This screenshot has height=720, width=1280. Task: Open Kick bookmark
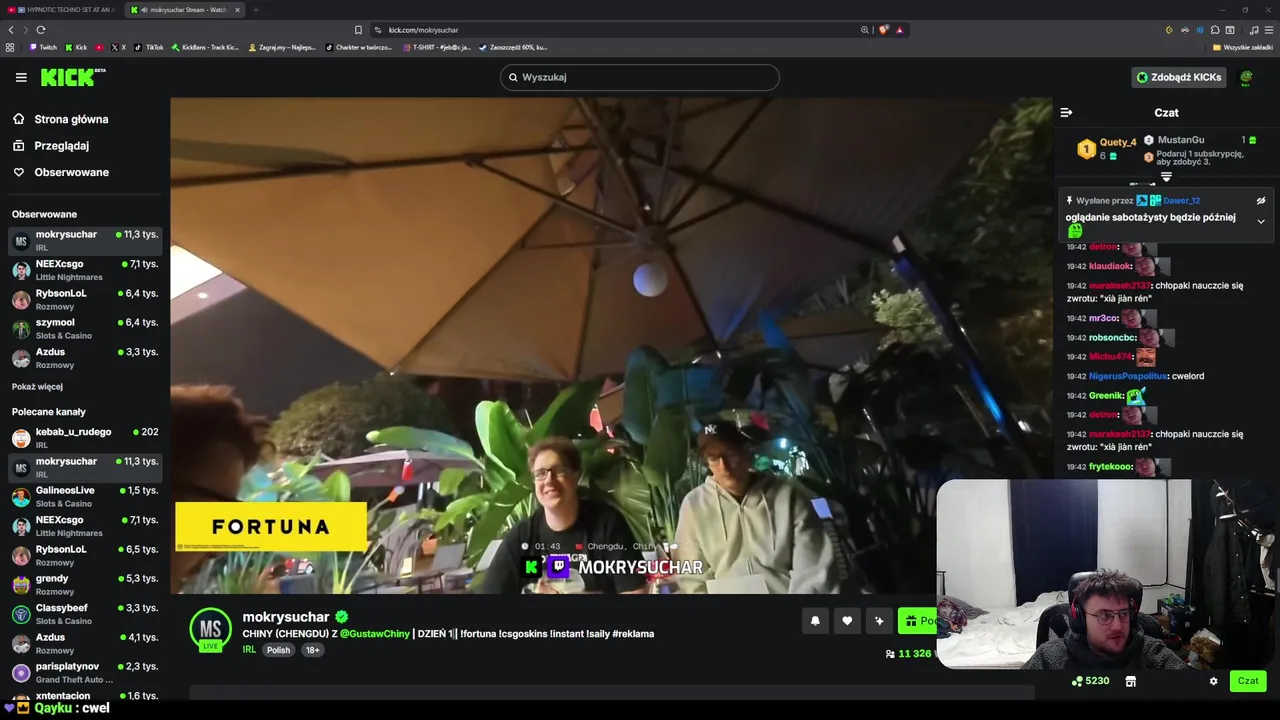pyautogui.click(x=76, y=47)
